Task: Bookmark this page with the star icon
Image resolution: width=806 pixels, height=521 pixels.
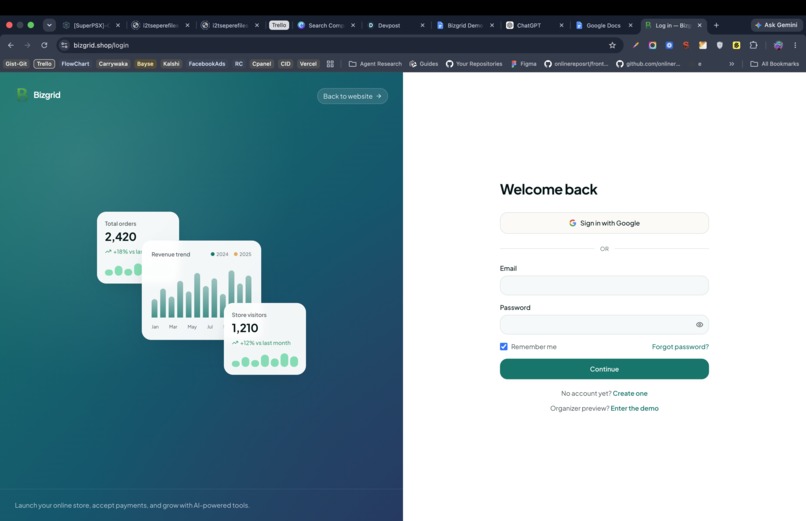Action: coord(612,45)
